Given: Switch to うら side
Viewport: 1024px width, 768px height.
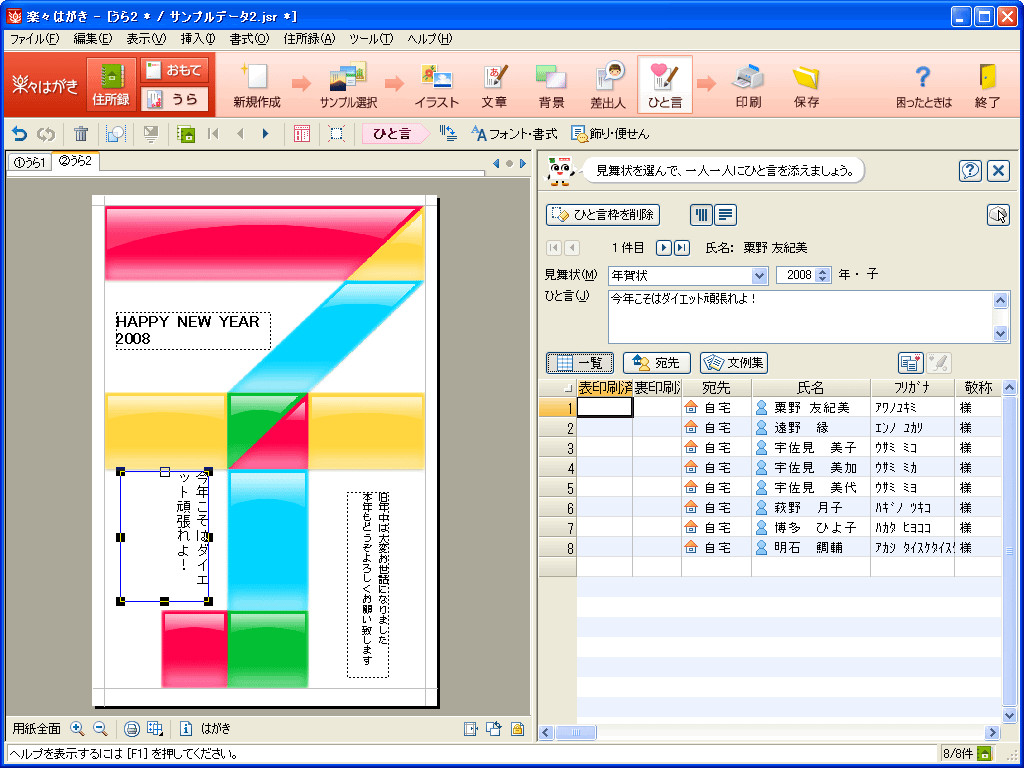Looking at the screenshot, I should 174,99.
